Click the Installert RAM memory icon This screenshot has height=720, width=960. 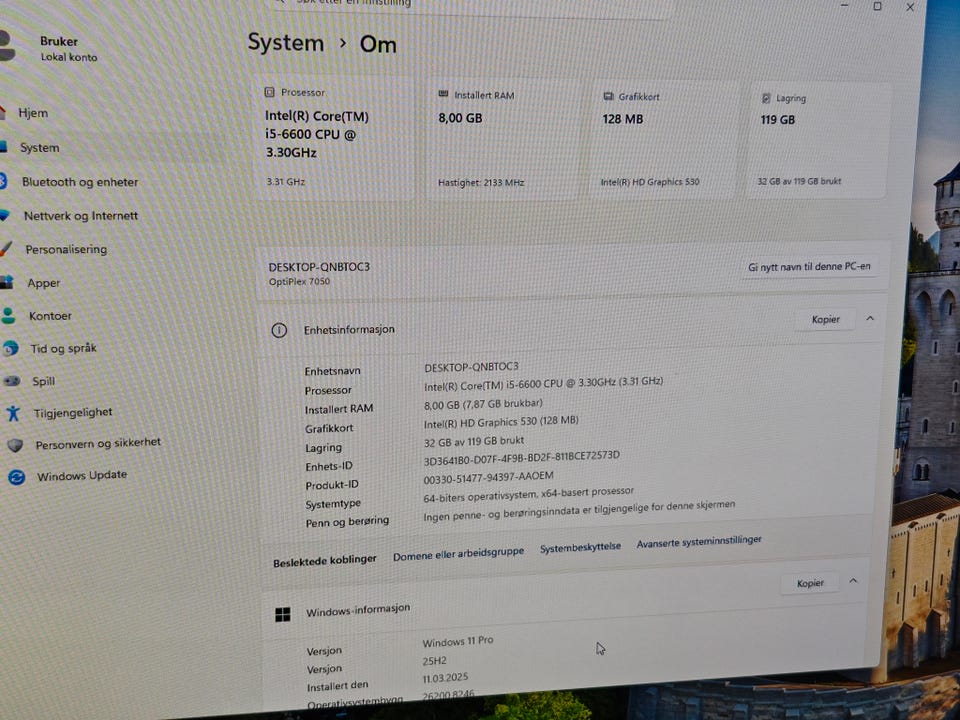[443, 94]
